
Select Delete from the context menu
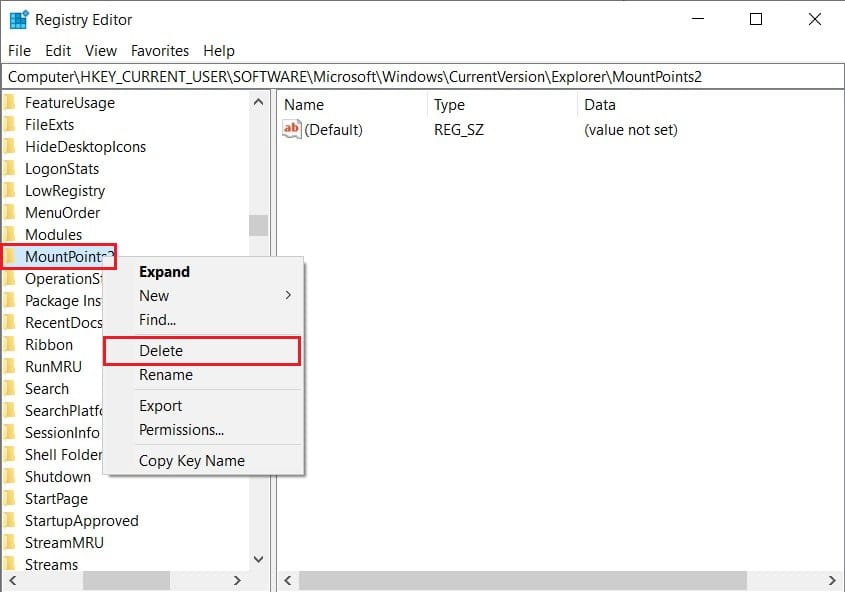coord(165,350)
